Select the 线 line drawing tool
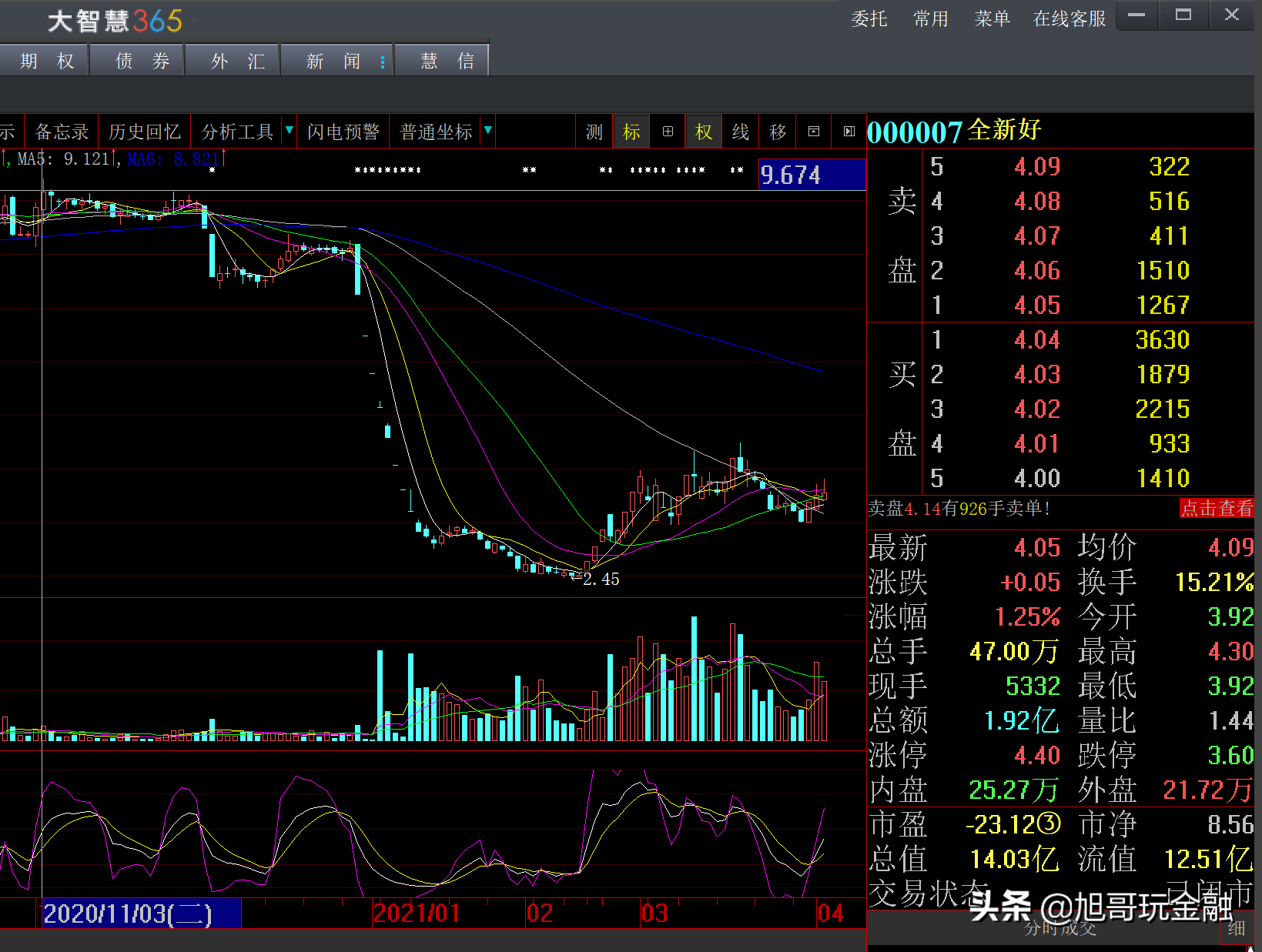This screenshot has height=952, width=1262. [x=741, y=132]
